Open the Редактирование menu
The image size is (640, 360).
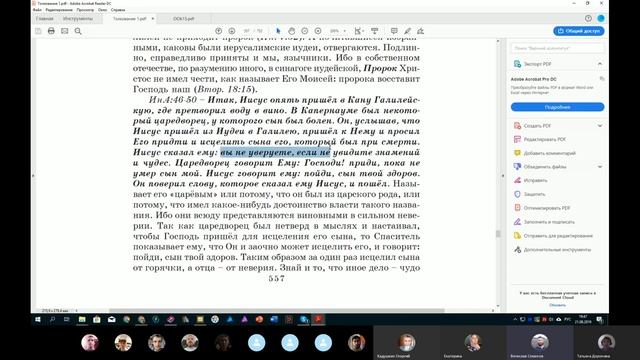point(59,10)
